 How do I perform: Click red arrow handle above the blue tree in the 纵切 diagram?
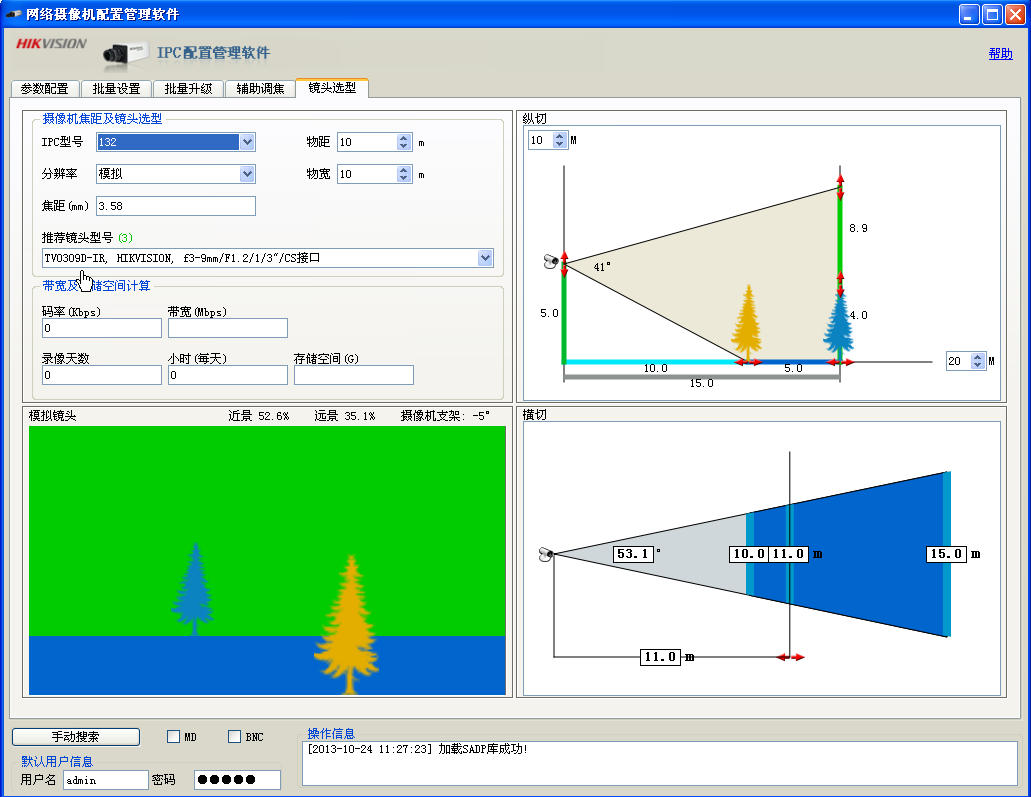click(840, 284)
